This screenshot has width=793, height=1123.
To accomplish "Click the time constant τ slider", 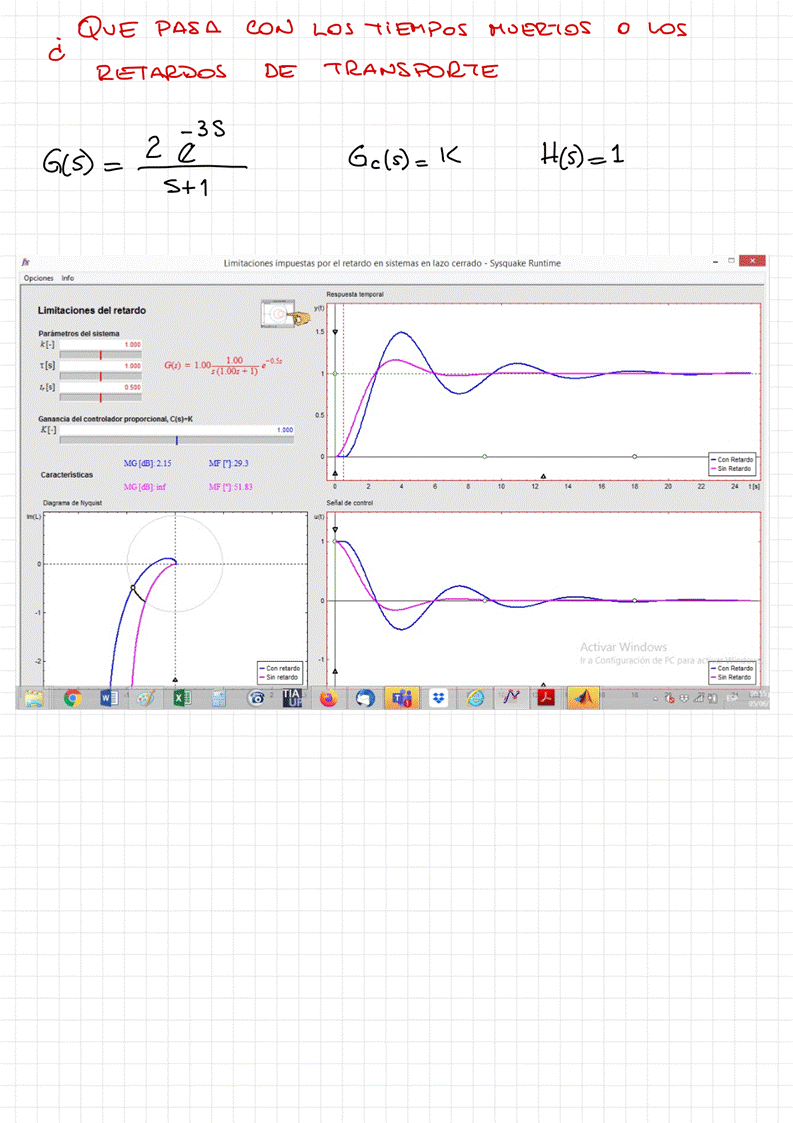I will (101, 376).
